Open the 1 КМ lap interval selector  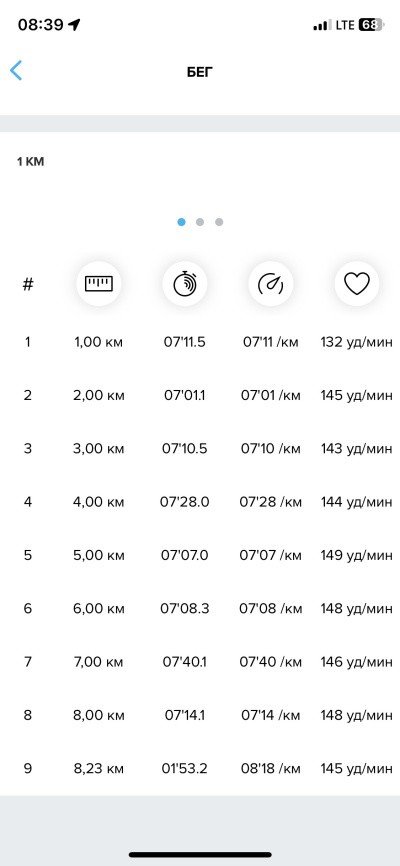tap(30, 162)
